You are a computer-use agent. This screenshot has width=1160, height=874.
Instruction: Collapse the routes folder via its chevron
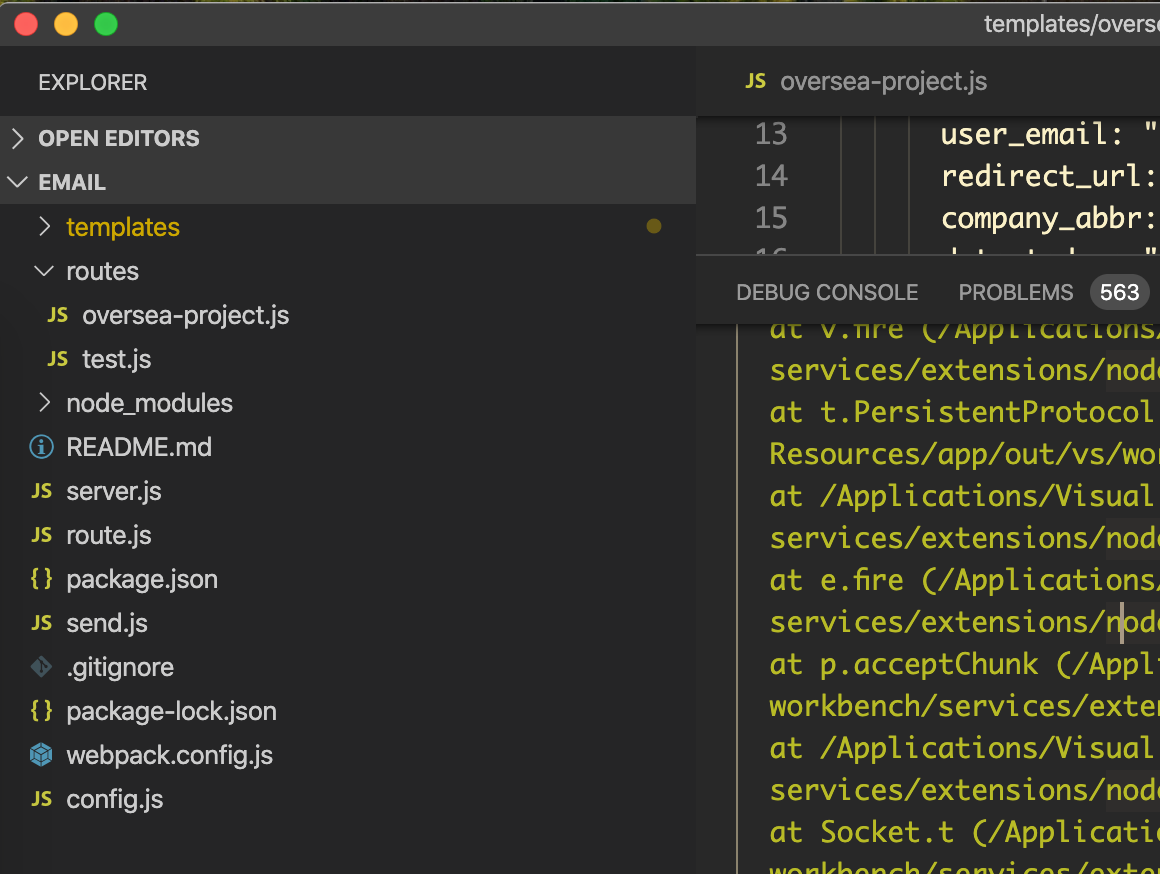43,271
